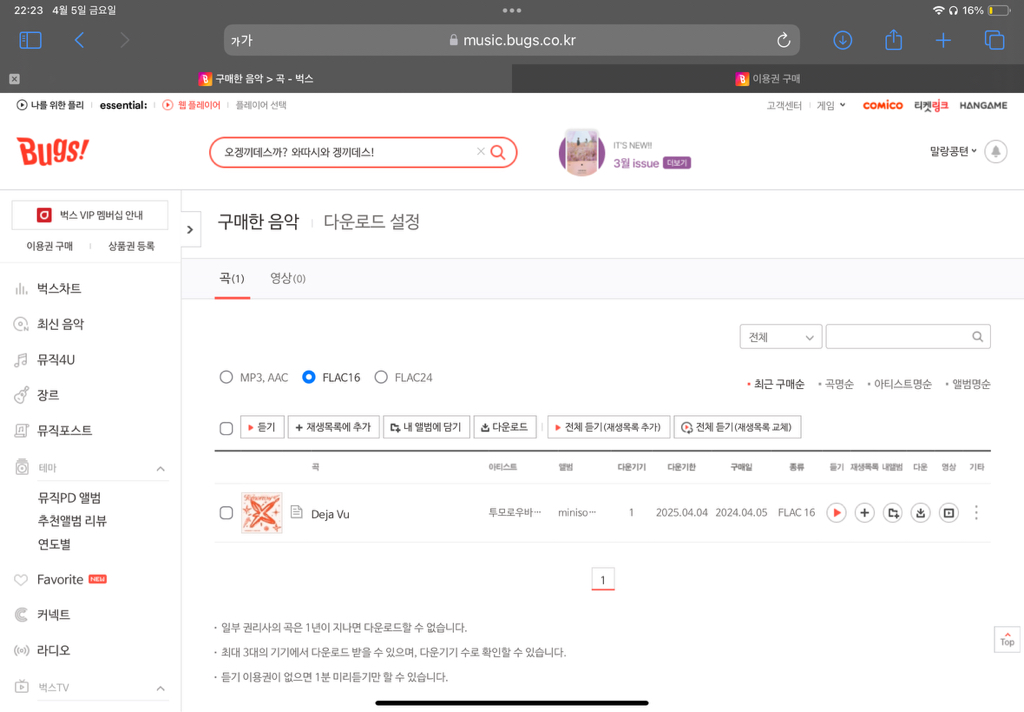The height and width of the screenshot is (712, 1024).
Task: Open 말랑콩떡 account dropdown
Action: pos(953,152)
